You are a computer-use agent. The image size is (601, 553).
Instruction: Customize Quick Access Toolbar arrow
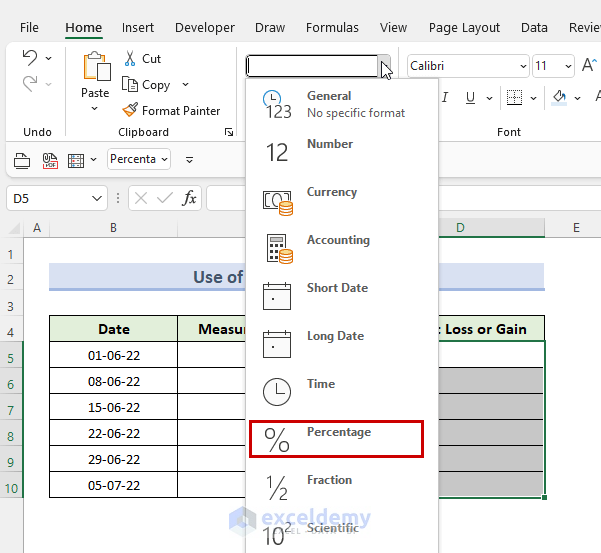tap(189, 160)
